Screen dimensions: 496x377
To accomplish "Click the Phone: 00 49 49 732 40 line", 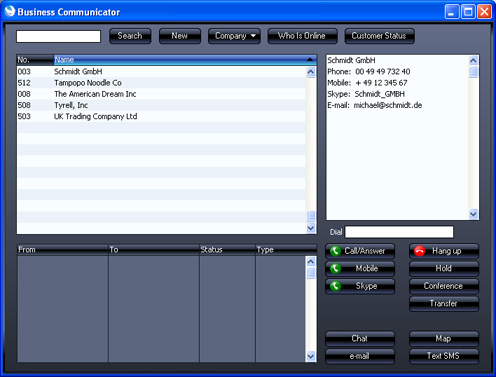I will 369,72.
